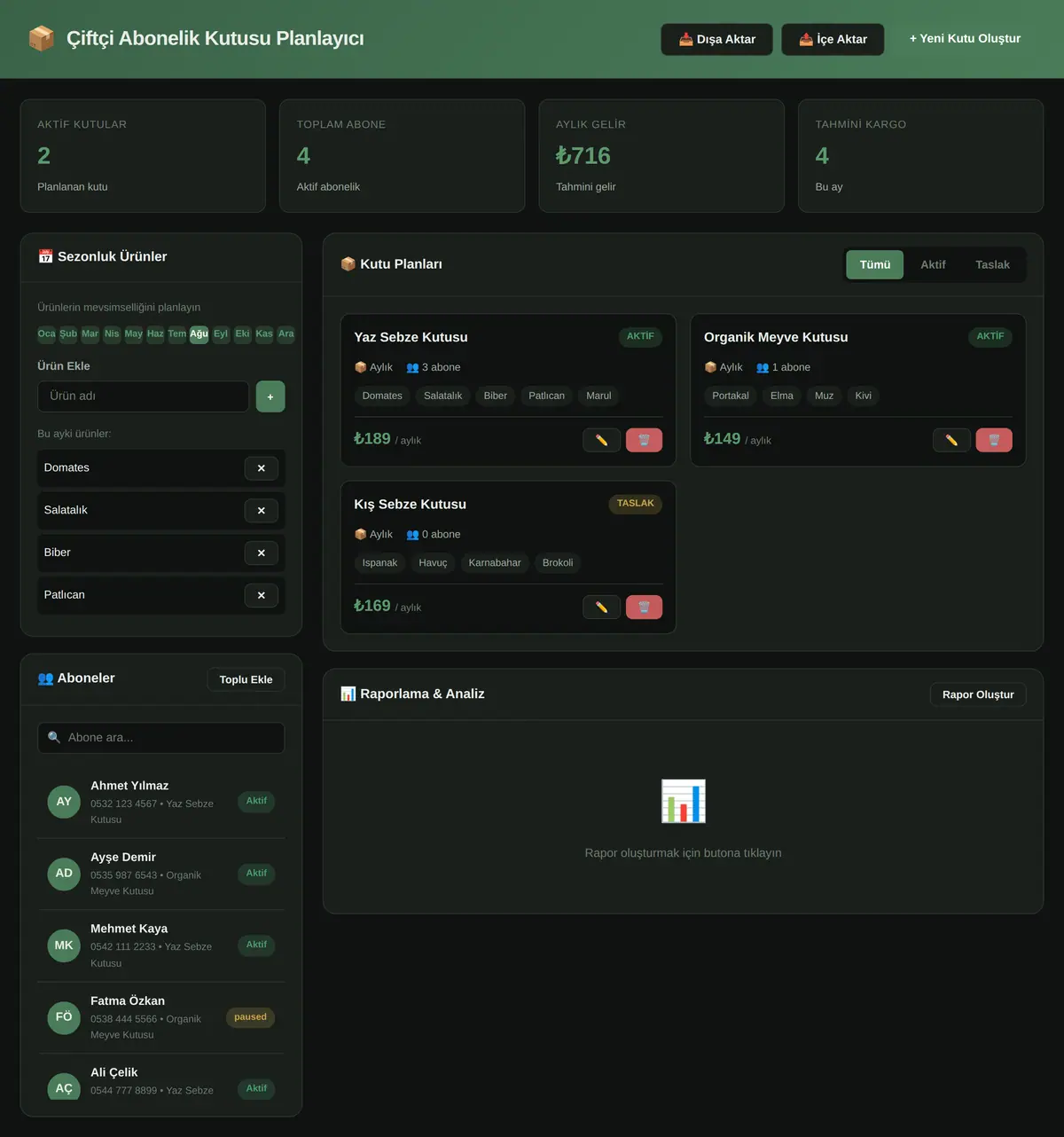This screenshot has height=1137, width=1064.
Task: Select the Ağu month chip
Action: pos(199,334)
